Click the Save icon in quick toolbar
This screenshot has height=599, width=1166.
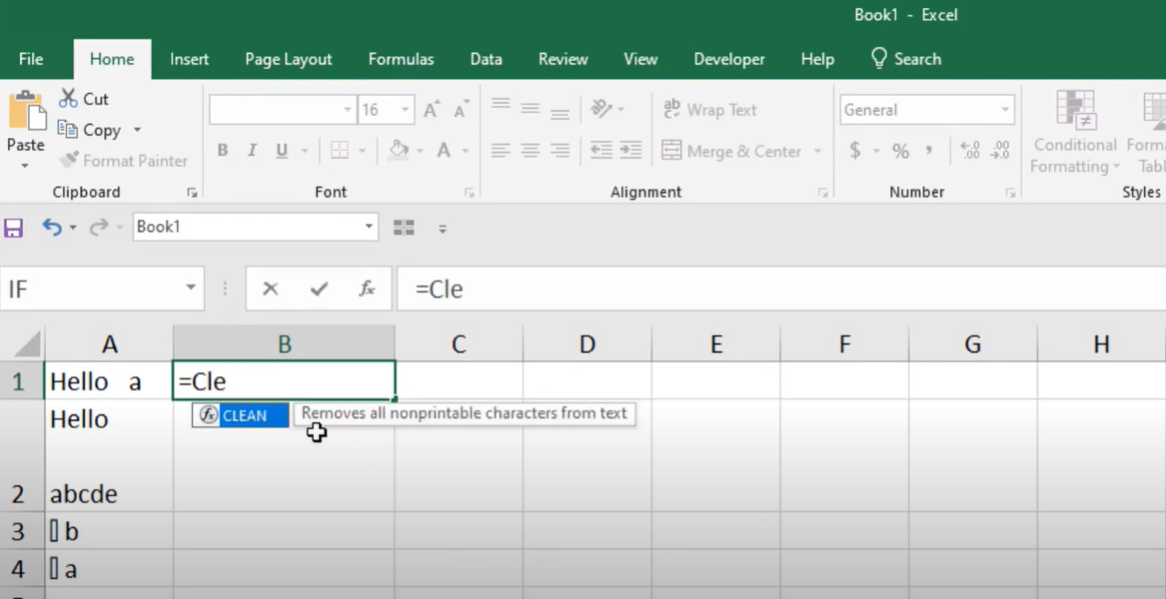pos(13,227)
